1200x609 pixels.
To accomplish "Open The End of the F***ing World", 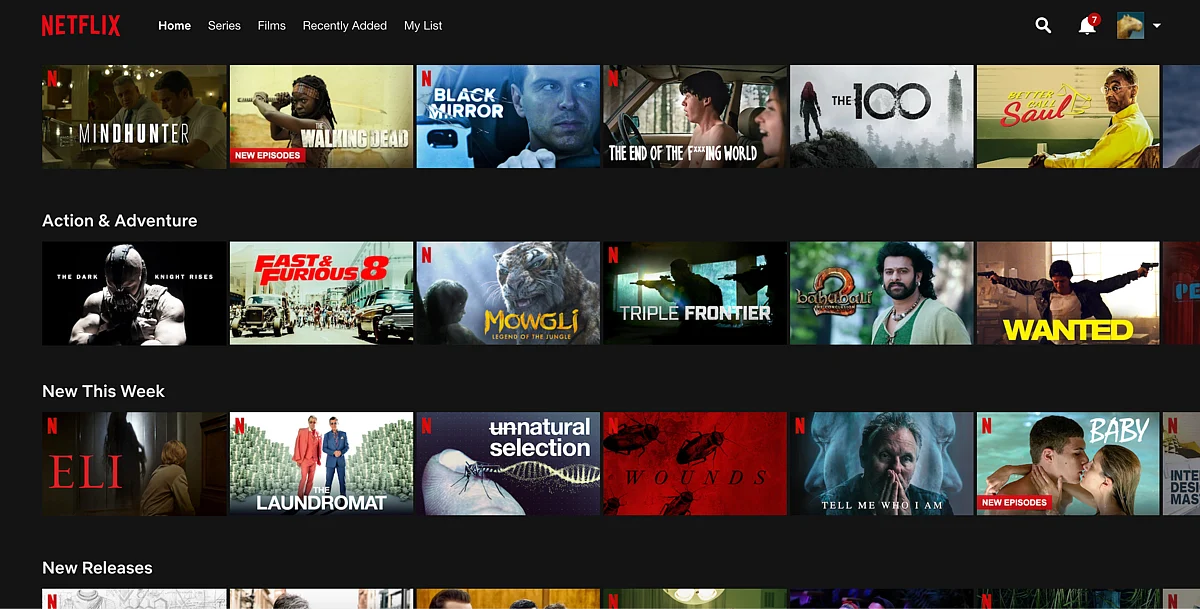I will coord(695,117).
